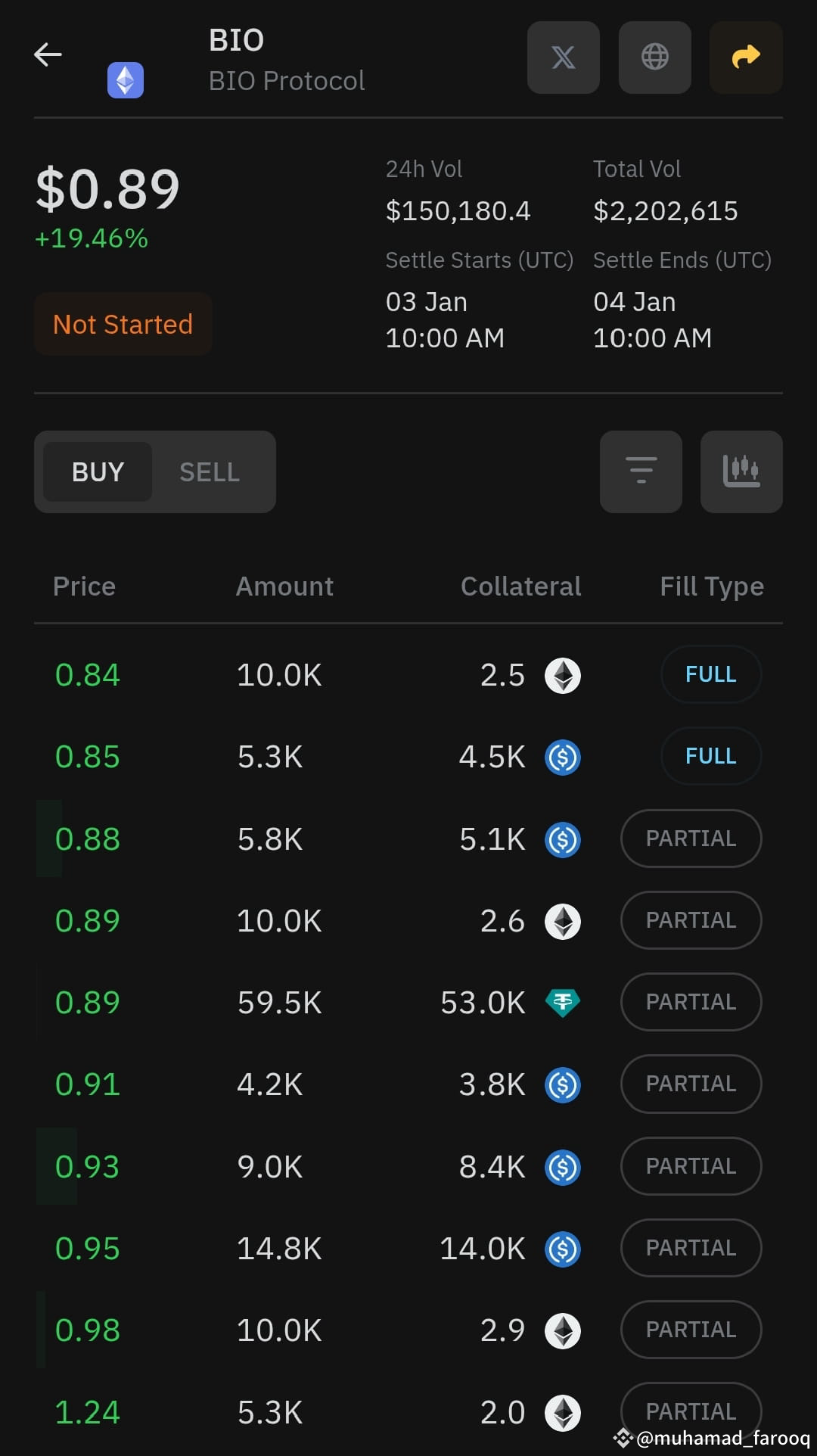Tap PARTIAL on the 59.5K amount offer
The image size is (817, 1456).
pos(691,1002)
